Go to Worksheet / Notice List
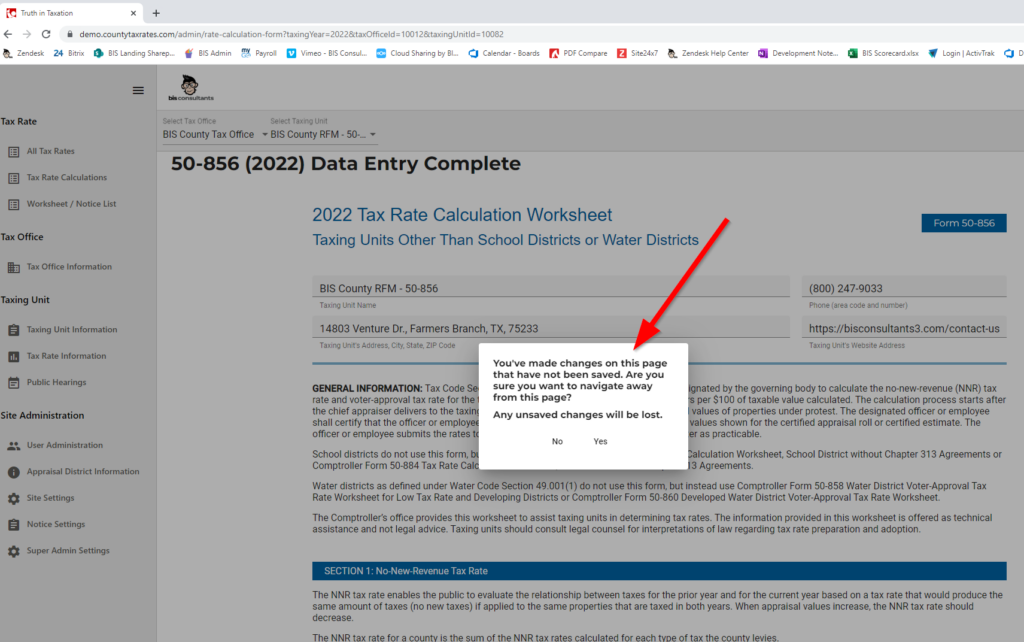Screen dimensions: 1024x642 click(71, 204)
